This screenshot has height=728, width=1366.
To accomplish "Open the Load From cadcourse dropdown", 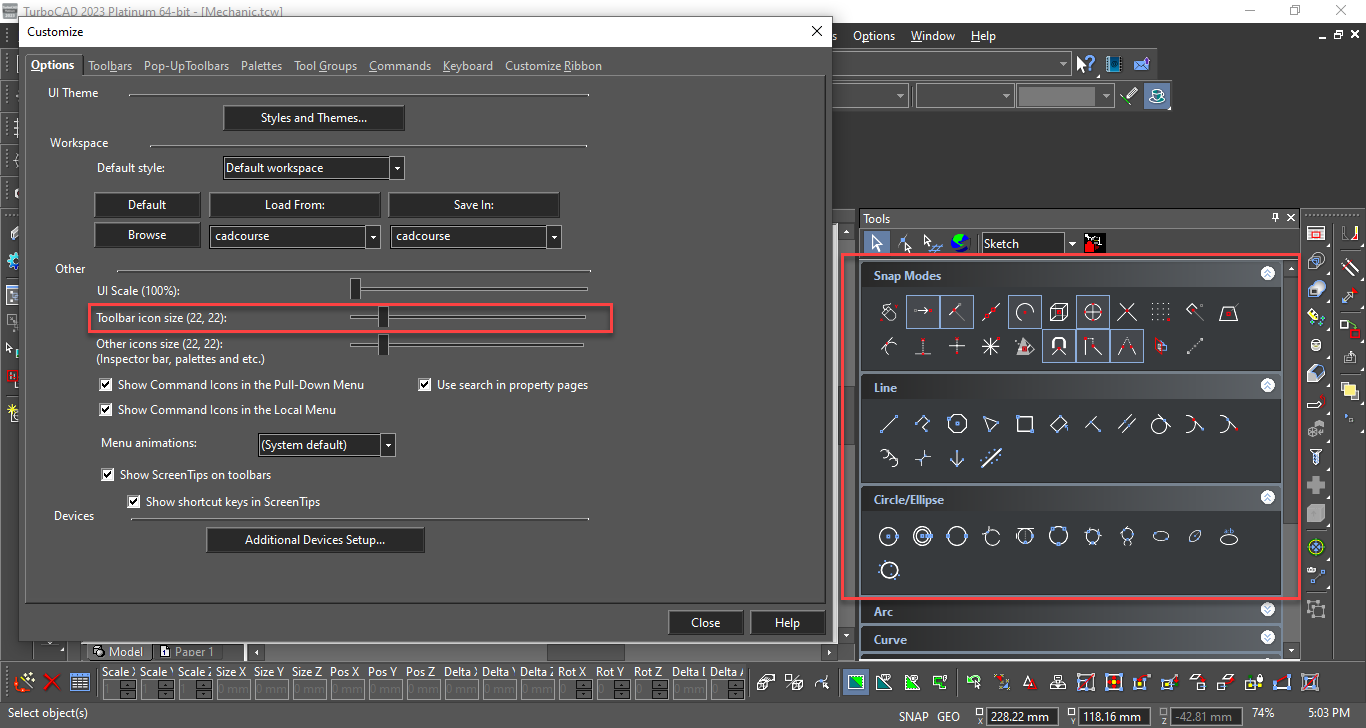I will point(373,237).
